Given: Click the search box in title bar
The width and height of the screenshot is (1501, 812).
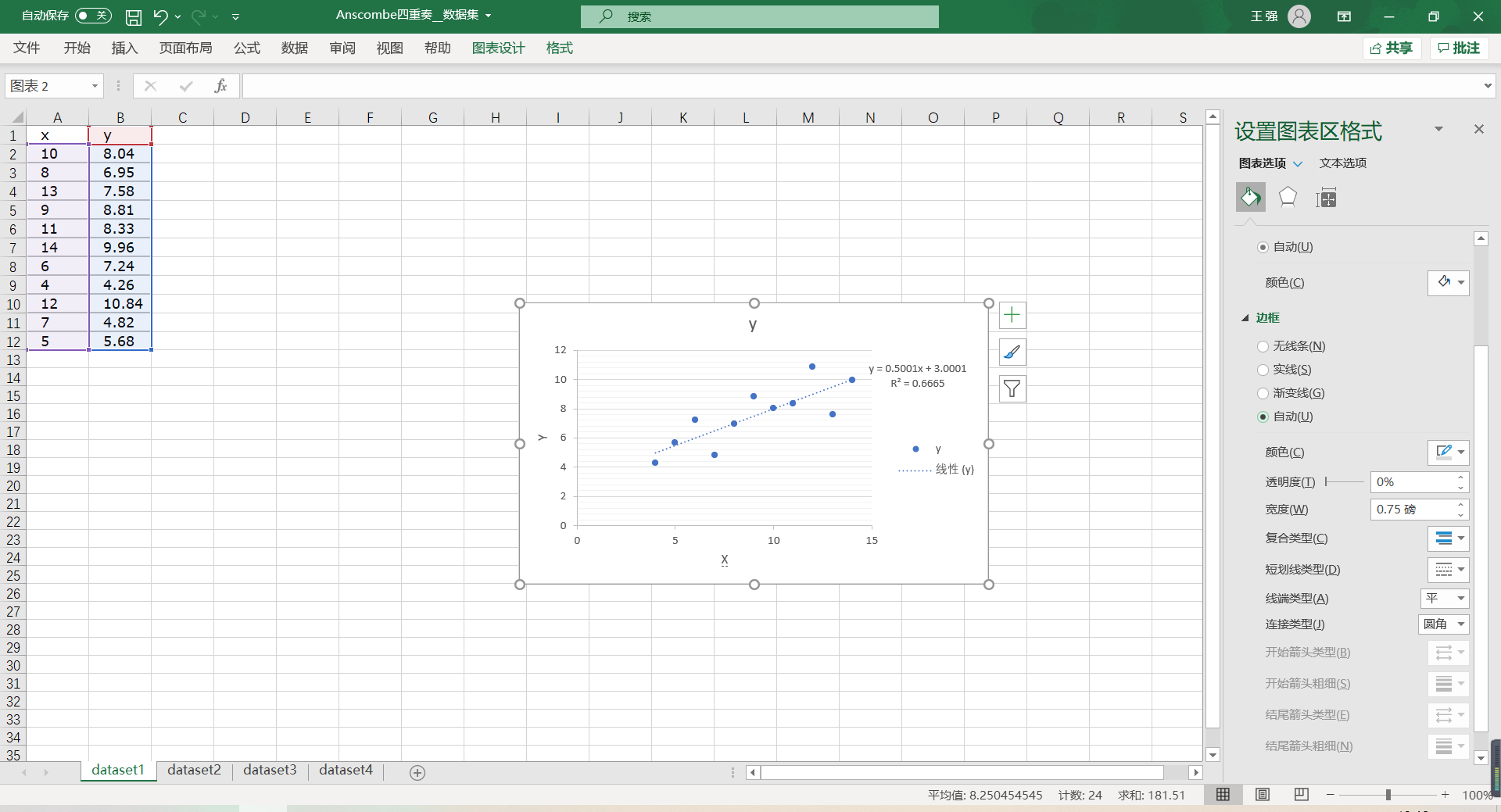Looking at the screenshot, I should (x=760, y=16).
